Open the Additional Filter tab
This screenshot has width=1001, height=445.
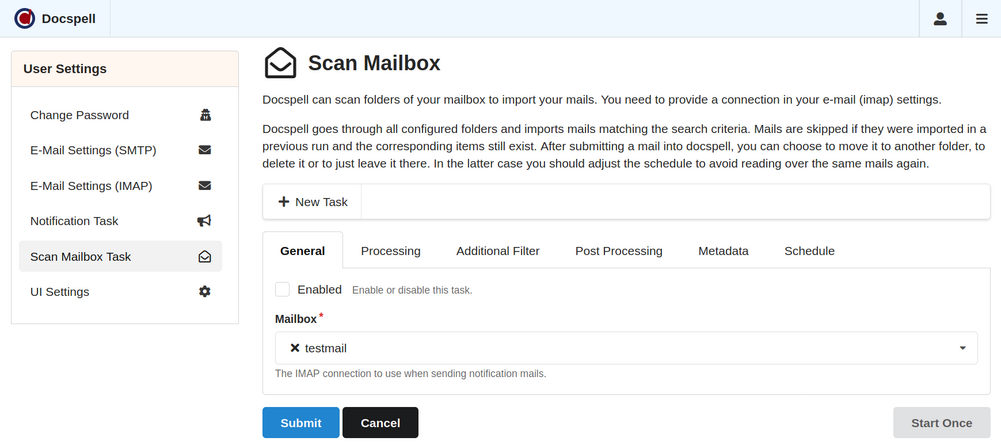pos(497,251)
